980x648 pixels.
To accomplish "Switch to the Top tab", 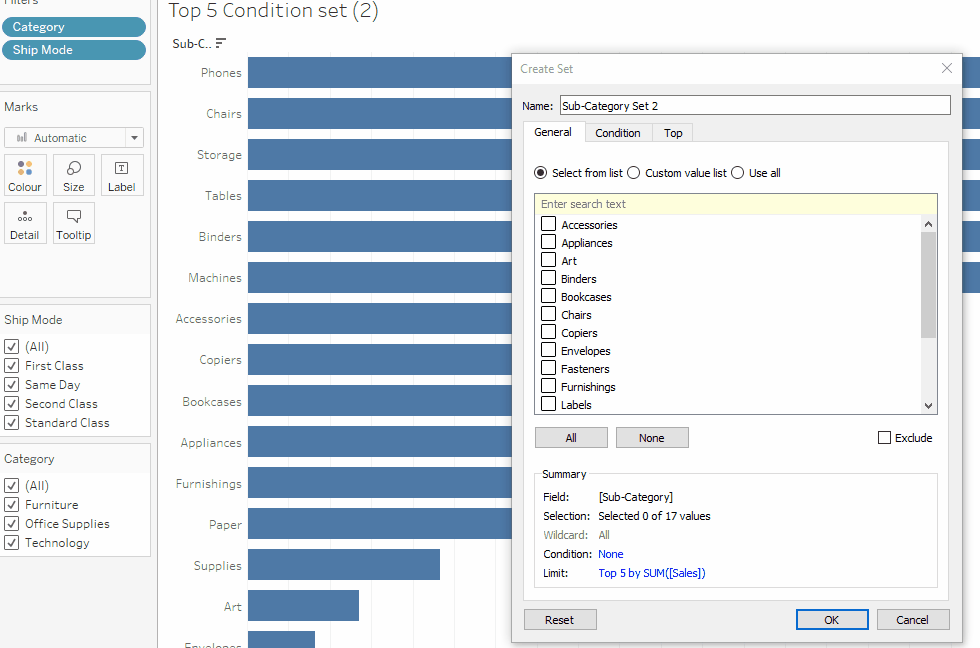I will [673, 133].
